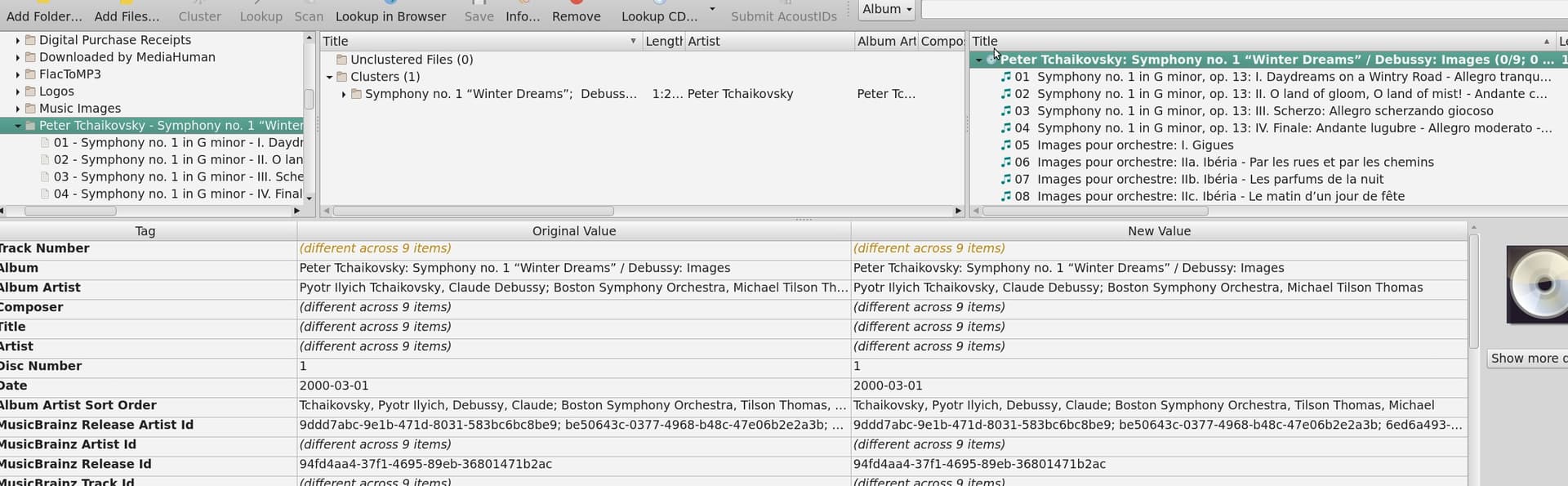Click the Lookup CD toolbar button
Screen dimensions: 1568x486
pyautogui.click(x=659, y=16)
